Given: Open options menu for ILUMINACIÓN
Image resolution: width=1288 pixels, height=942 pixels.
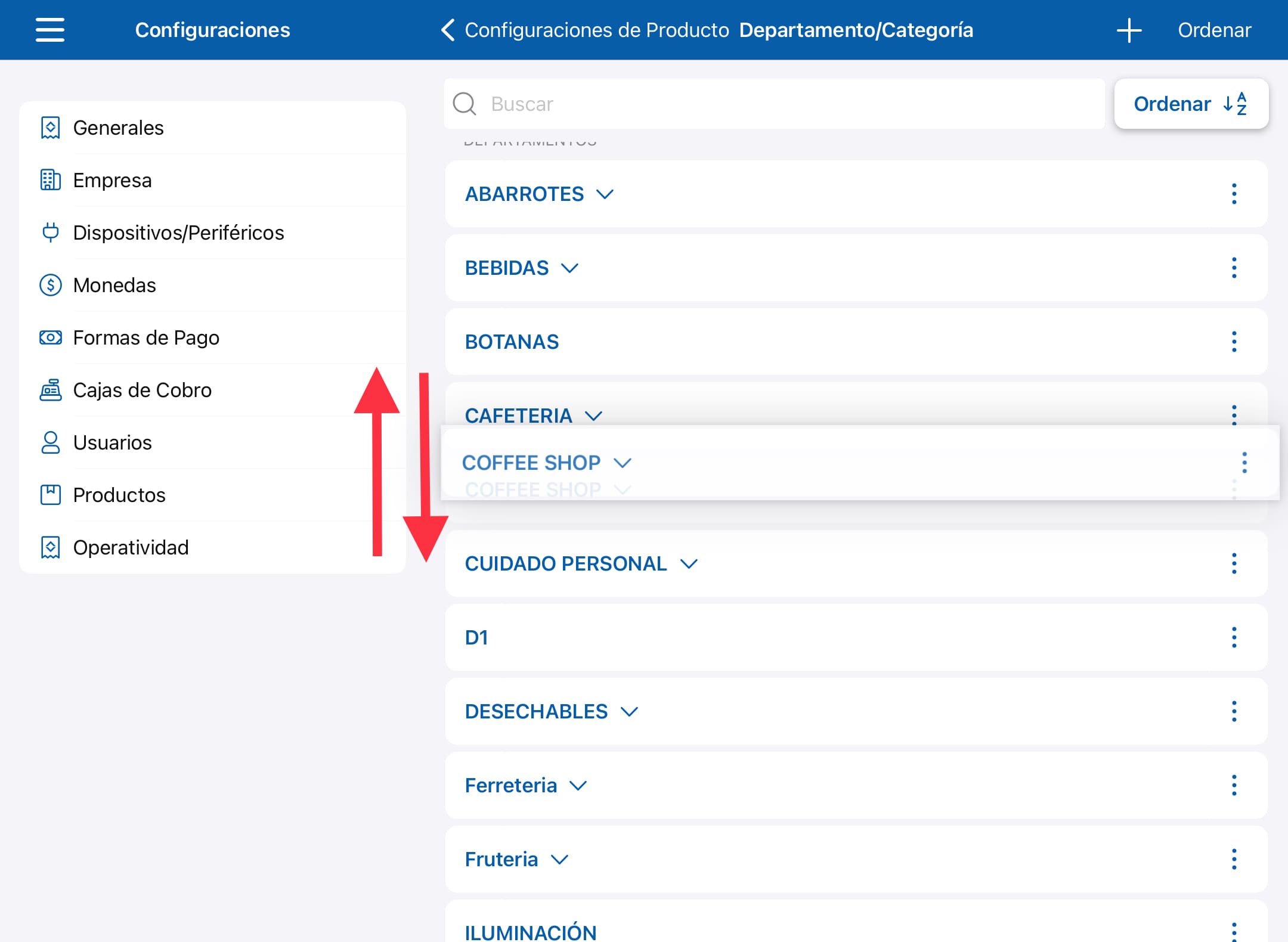Looking at the screenshot, I should pos(1234,931).
